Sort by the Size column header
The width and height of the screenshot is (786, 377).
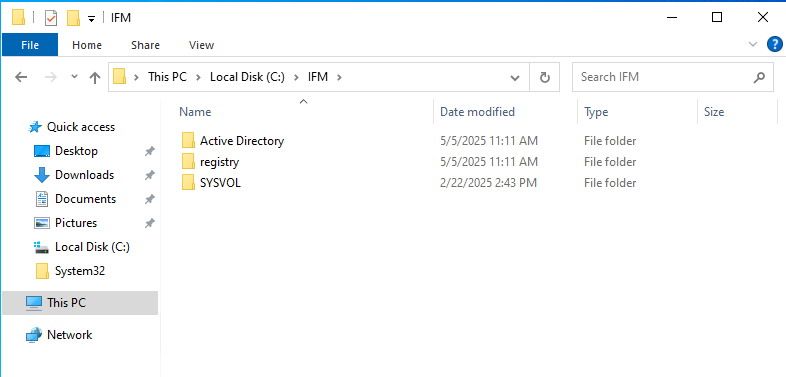coord(714,112)
